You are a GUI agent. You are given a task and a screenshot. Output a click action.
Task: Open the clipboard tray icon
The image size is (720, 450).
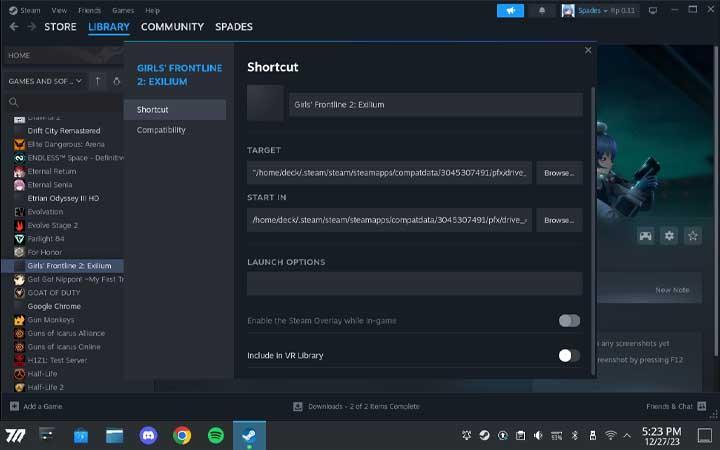(520, 435)
